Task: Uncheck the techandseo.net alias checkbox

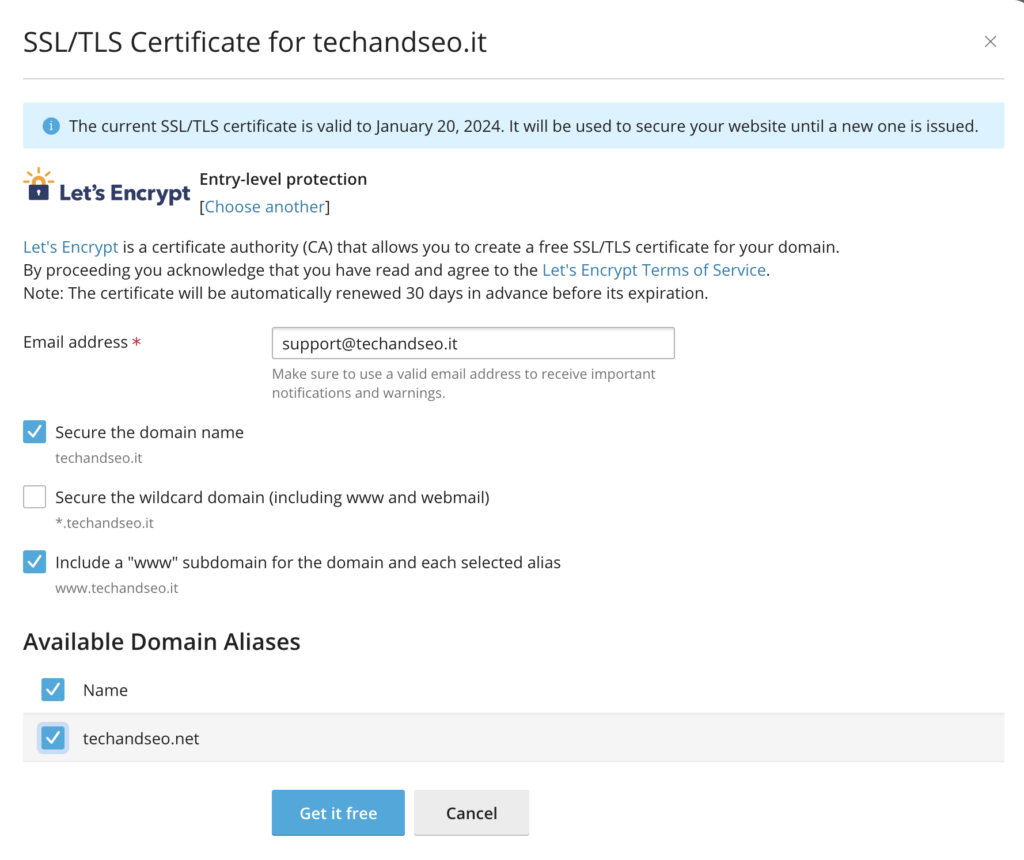Action: [53, 738]
